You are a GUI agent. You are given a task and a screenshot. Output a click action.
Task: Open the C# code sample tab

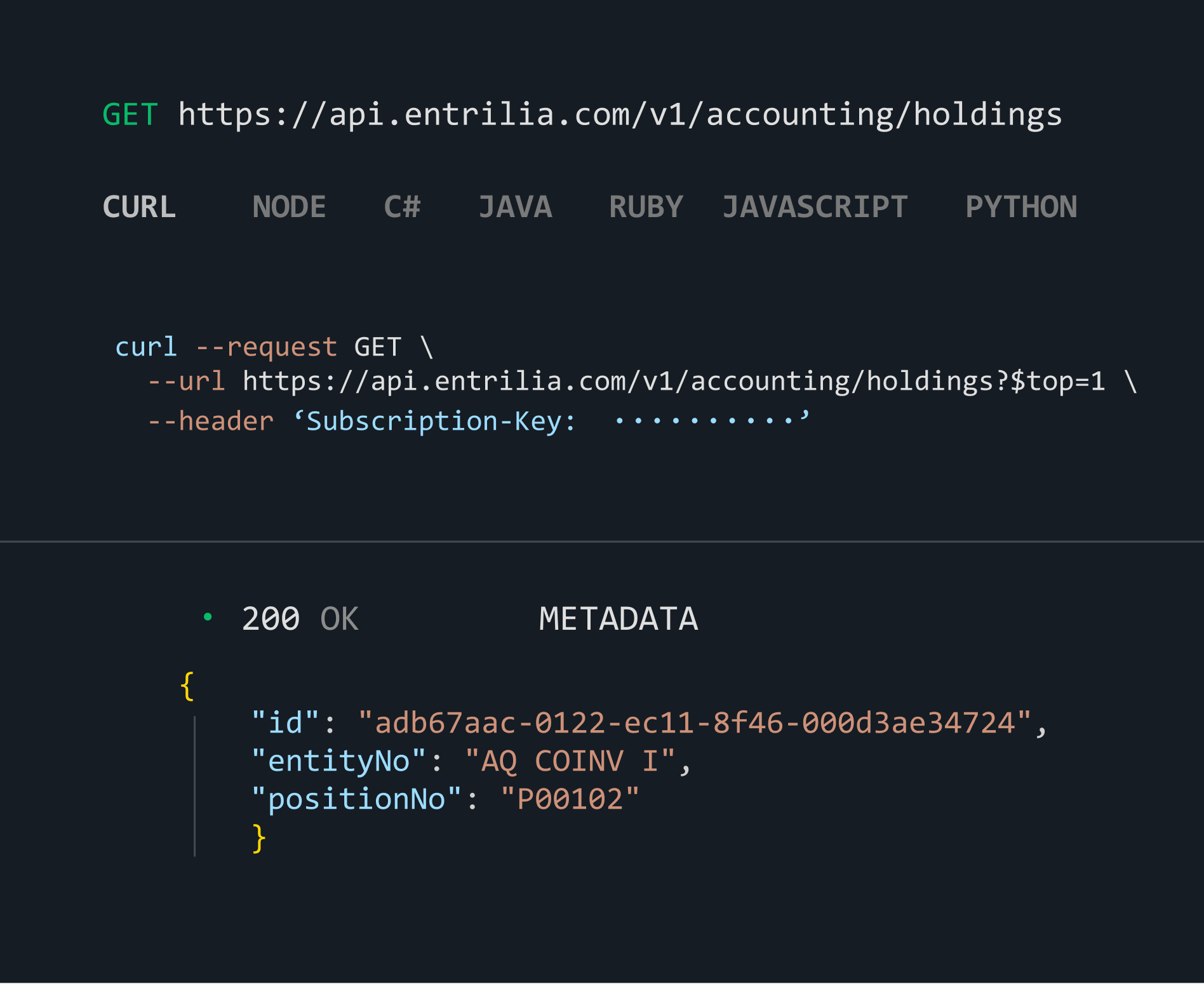pos(402,207)
